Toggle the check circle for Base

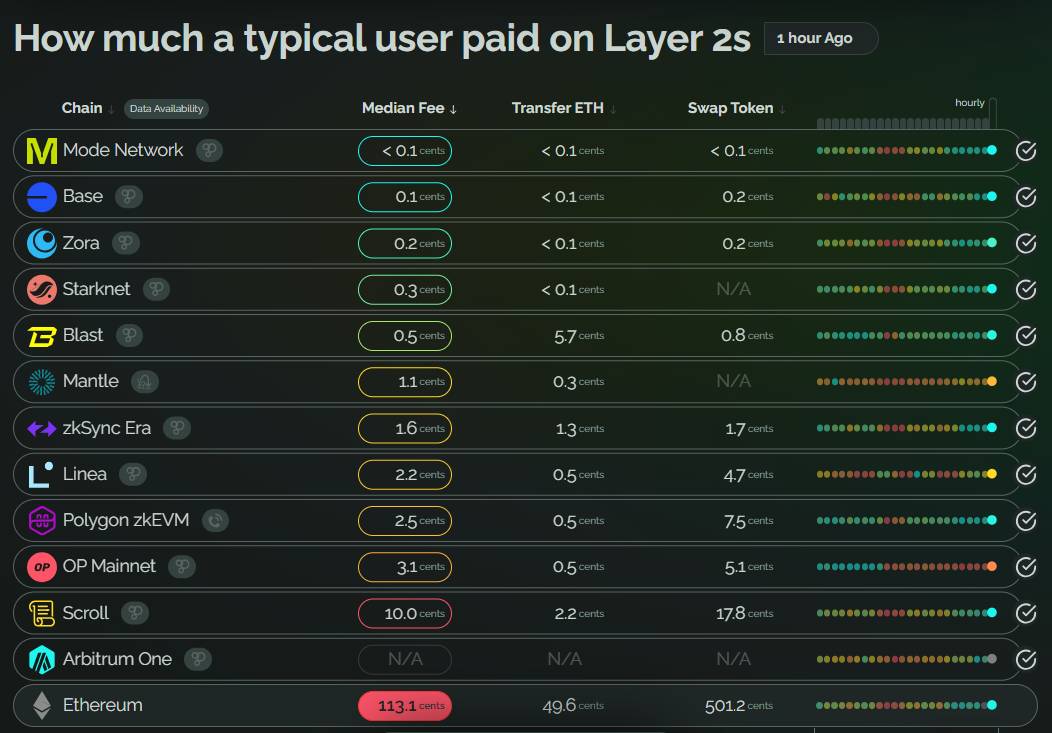pyautogui.click(x=1026, y=197)
